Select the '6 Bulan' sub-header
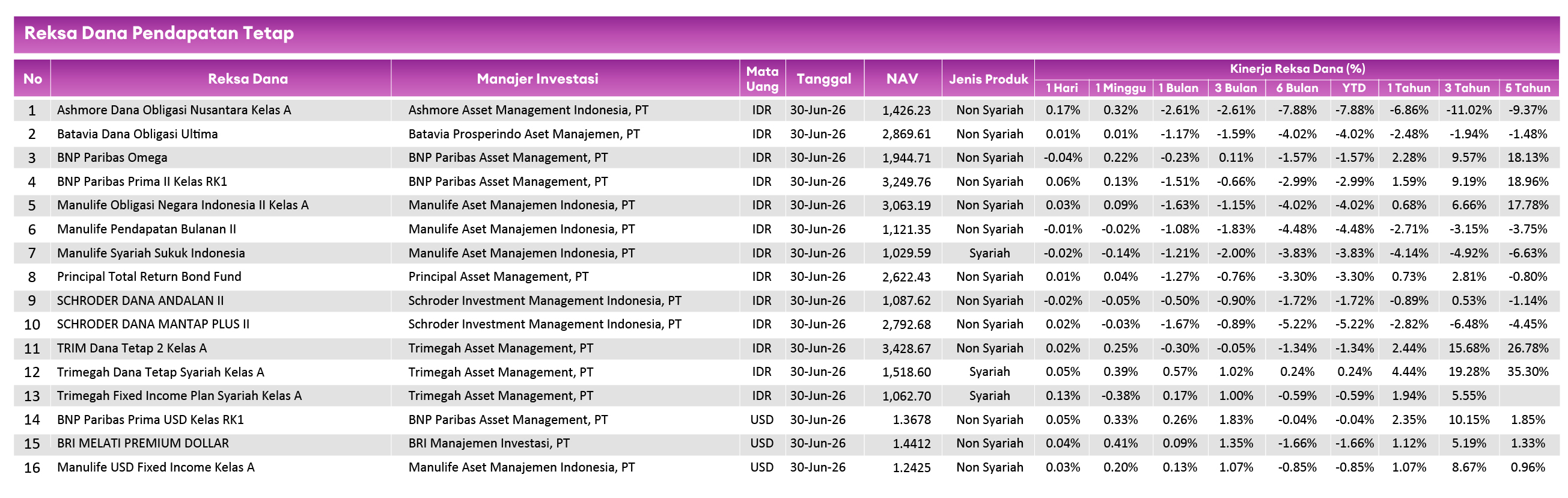Viewport: 1568px width, 498px height. (1297, 88)
